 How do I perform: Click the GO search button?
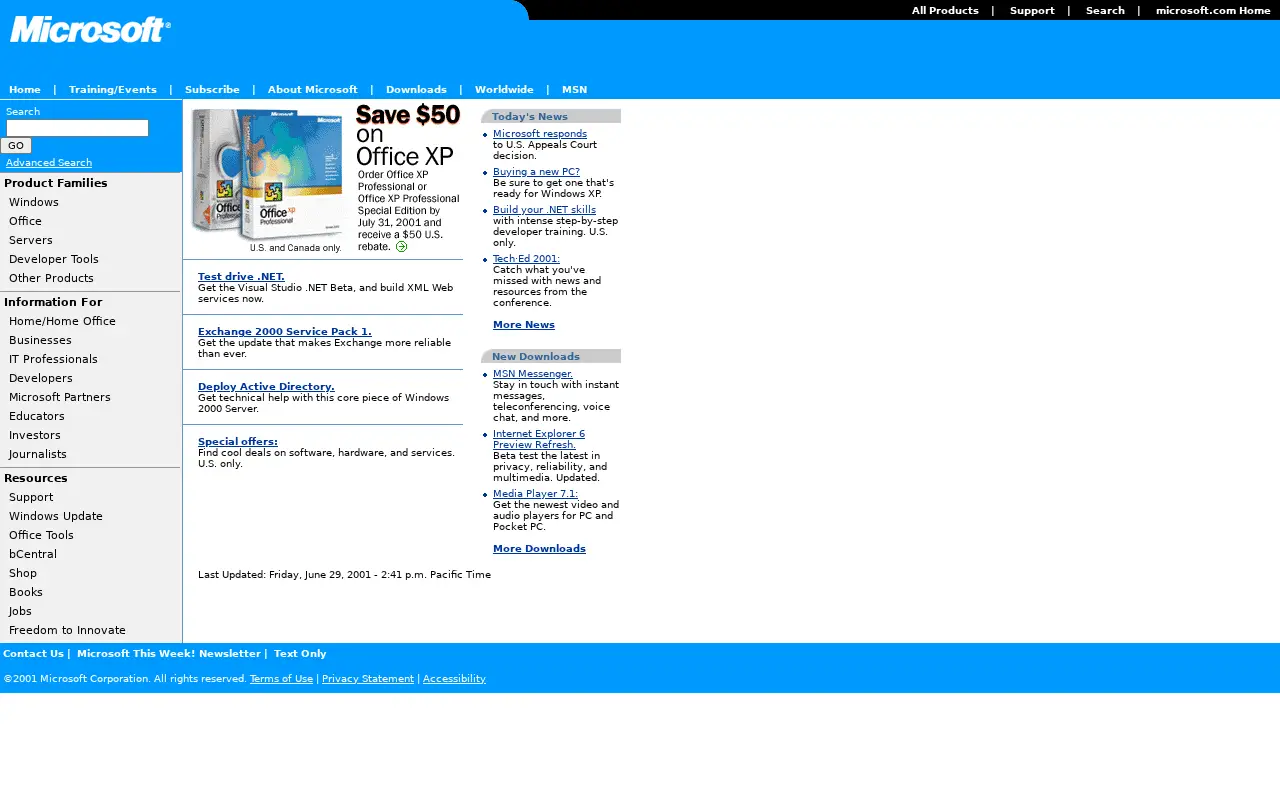16,146
